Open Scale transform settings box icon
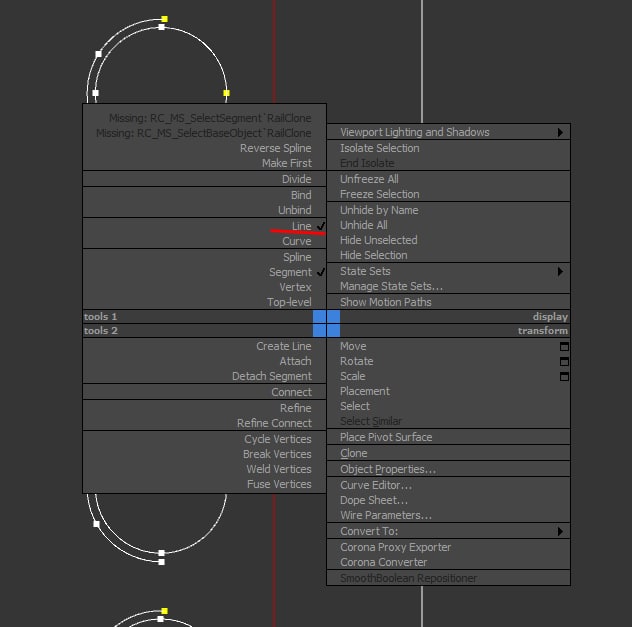Image resolution: width=632 pixels, height=627 pixels. pyautogui.click(x=564, y=376)
